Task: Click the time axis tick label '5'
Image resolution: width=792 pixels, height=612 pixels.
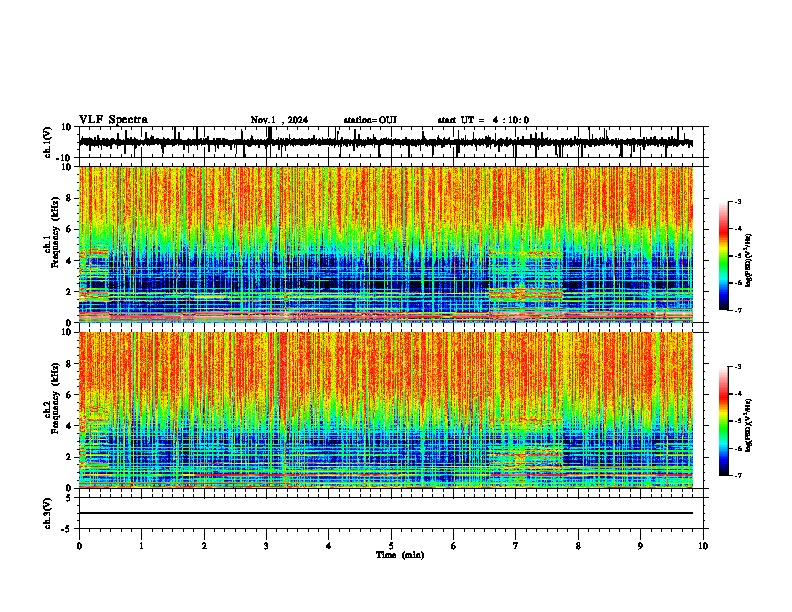Action: [391, 546]
